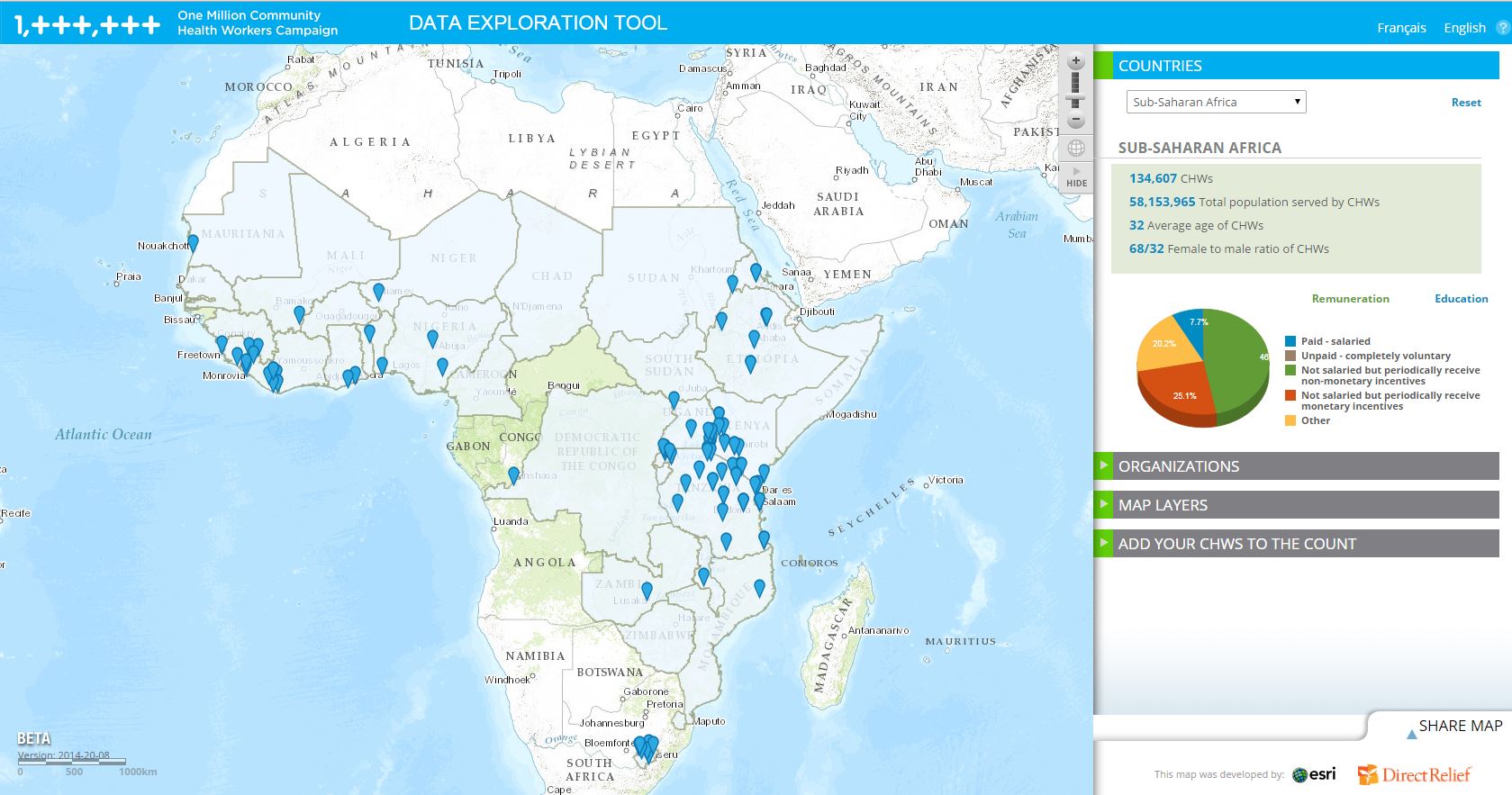
Task: Open the Esri logo link
Action: 1314,774
